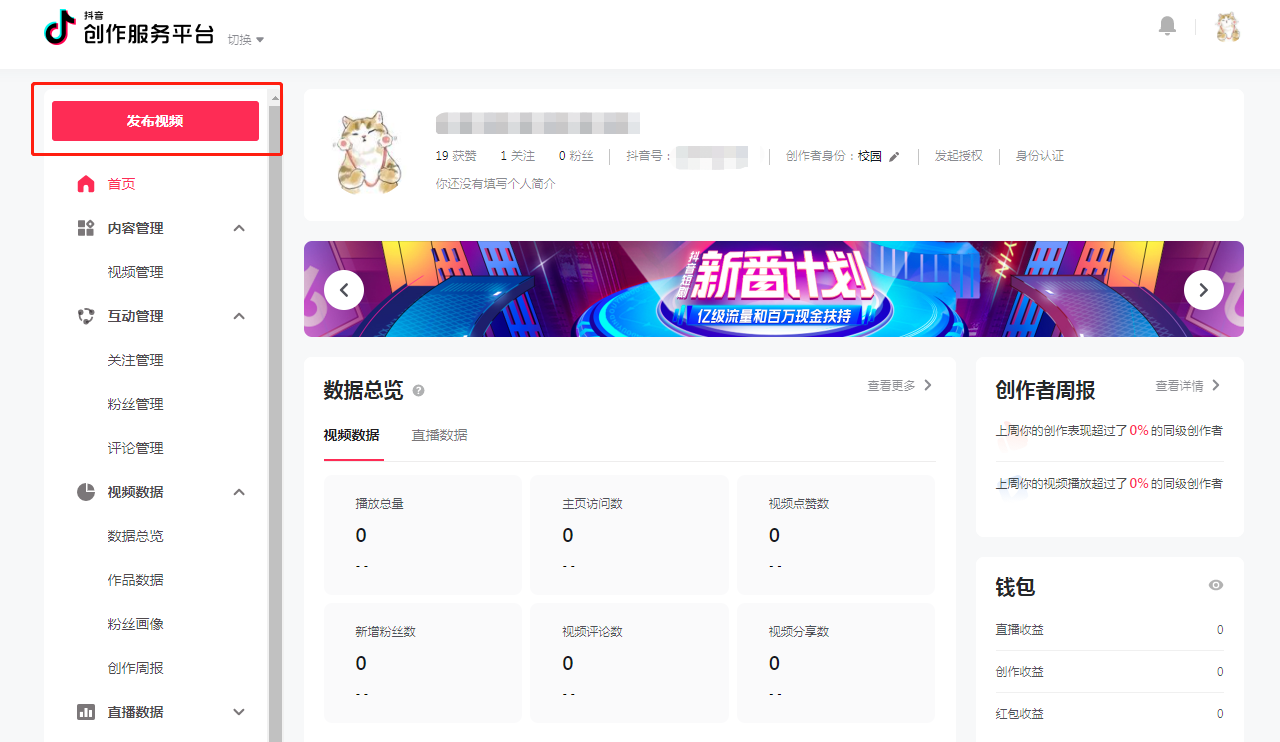Click the 1 关注 count
This screenshot has height=742, width=1280.
[x=518, y=156]
